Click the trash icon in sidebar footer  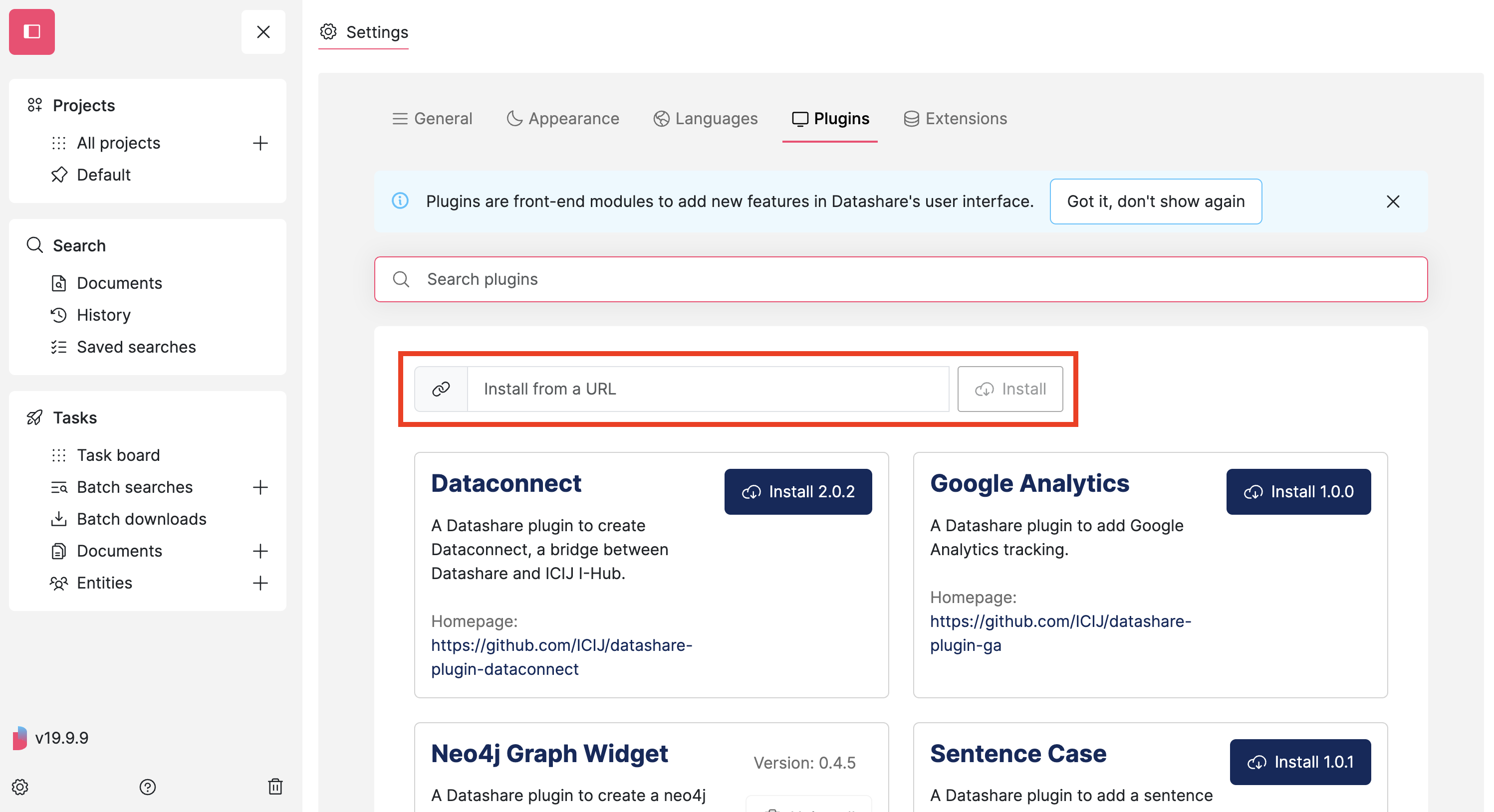[275, 787]
